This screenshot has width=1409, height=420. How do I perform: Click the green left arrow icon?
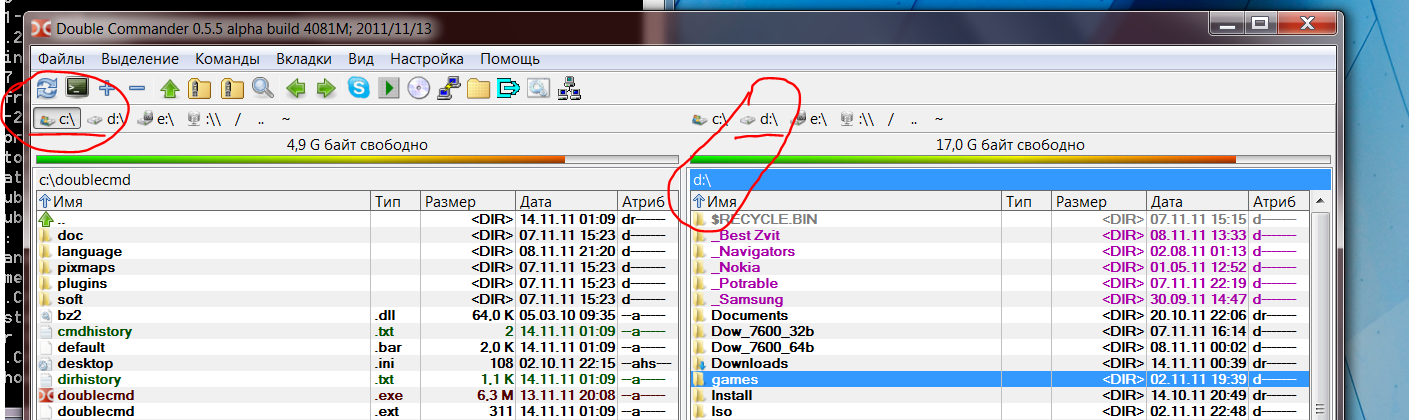pos(295,88)
